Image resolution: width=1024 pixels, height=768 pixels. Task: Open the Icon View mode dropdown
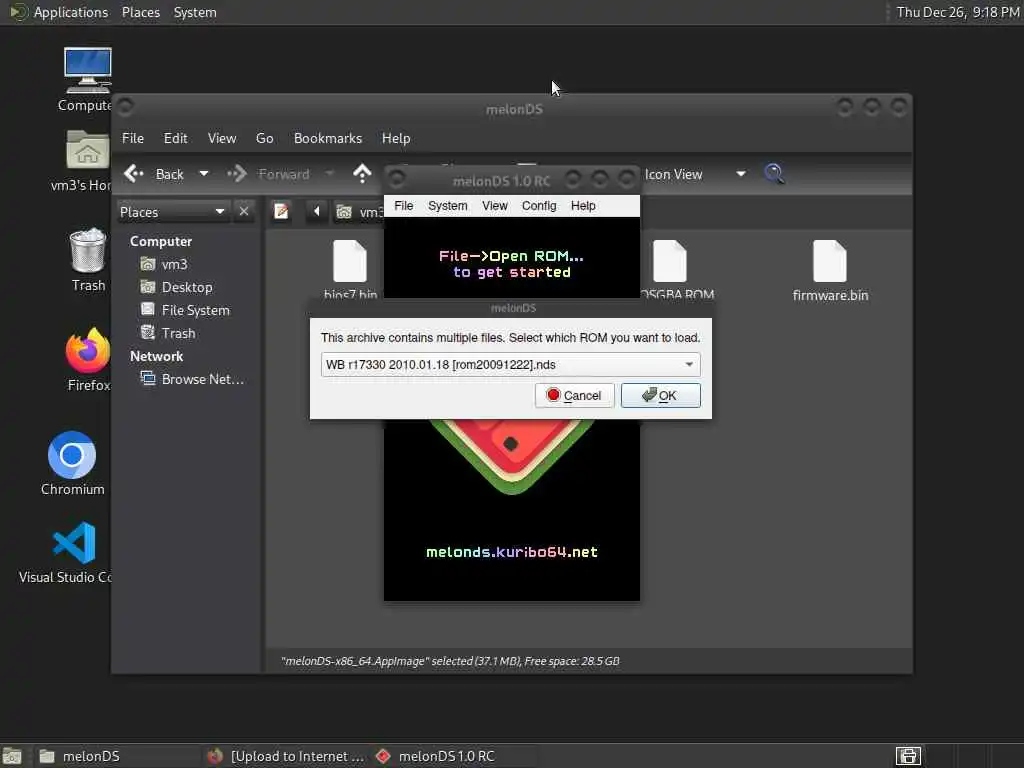(x=695, y=174)
